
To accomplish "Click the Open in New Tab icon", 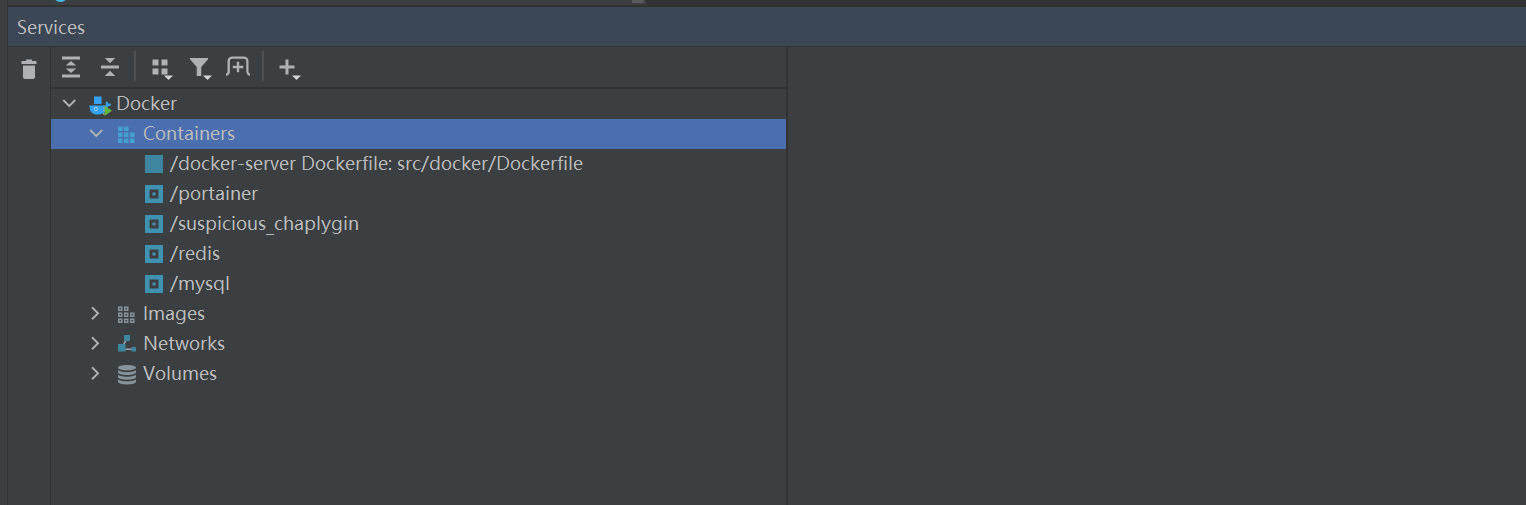I will click(238, 67).
